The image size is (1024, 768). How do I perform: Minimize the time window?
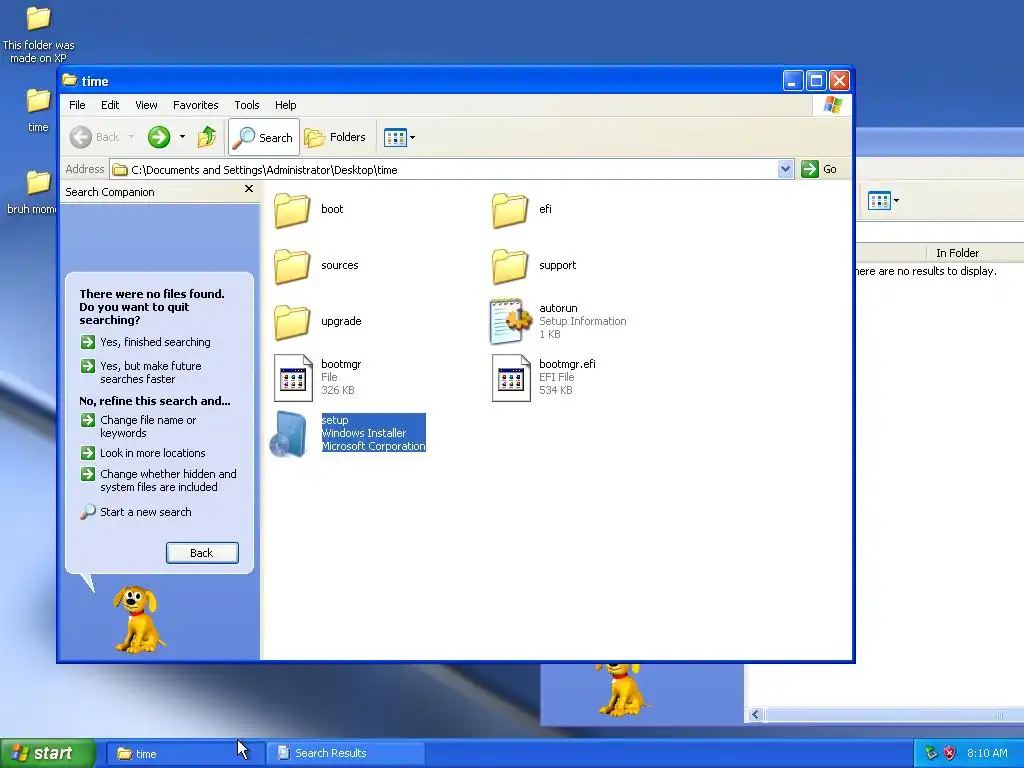tap(793, 81)
